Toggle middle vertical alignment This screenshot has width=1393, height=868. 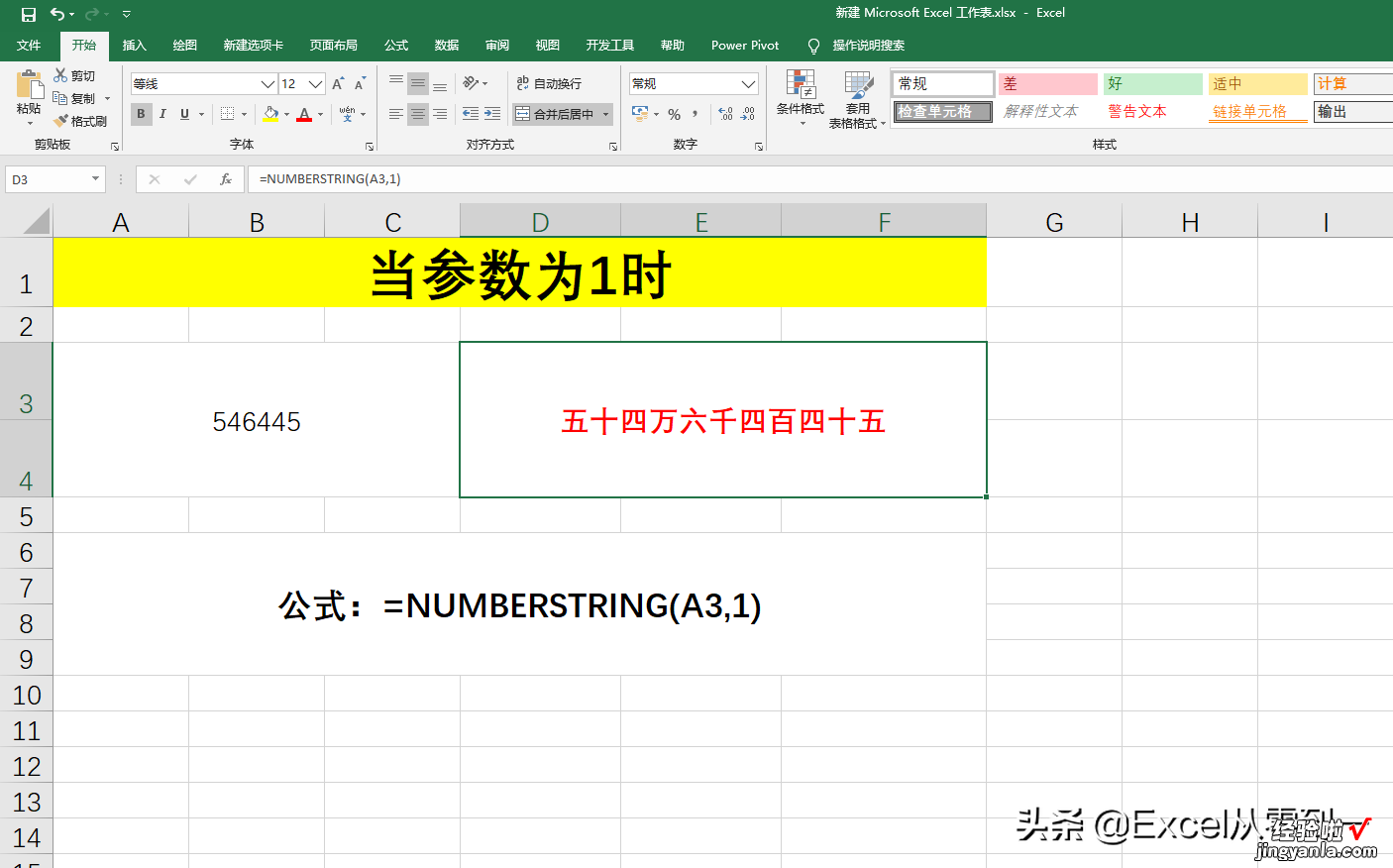pos(418,83)
